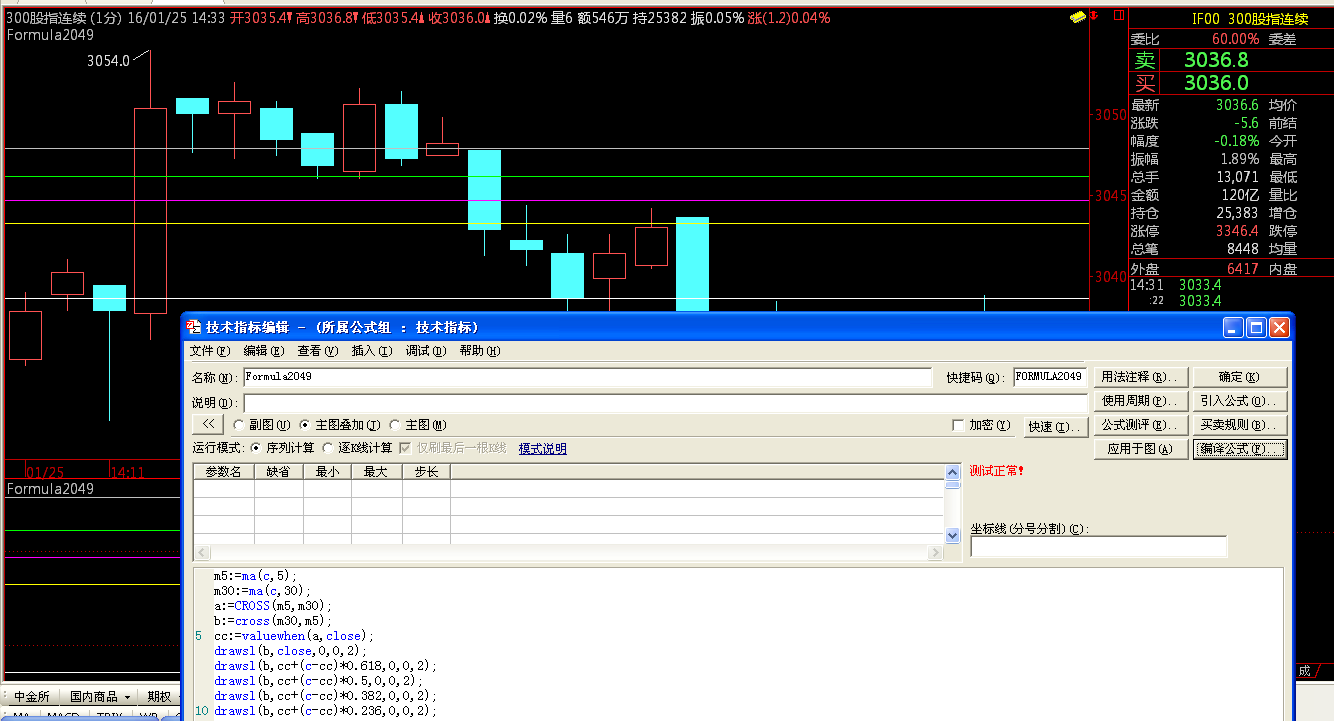Click the 快捷码 input field
The width and height of the screenshot is (1334, 721).
pos(1049,377)
